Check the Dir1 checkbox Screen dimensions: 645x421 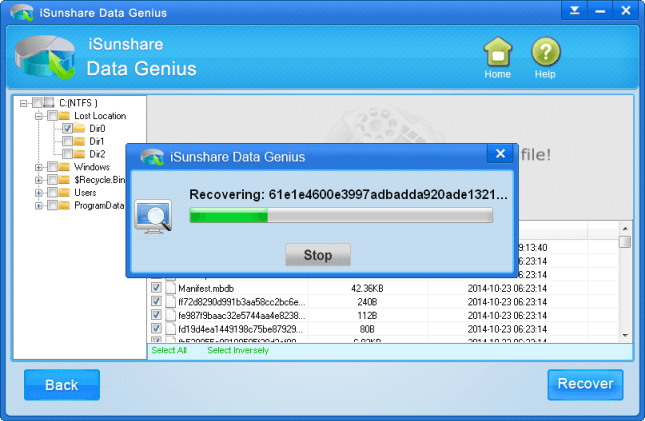click(x=67, y=141)
